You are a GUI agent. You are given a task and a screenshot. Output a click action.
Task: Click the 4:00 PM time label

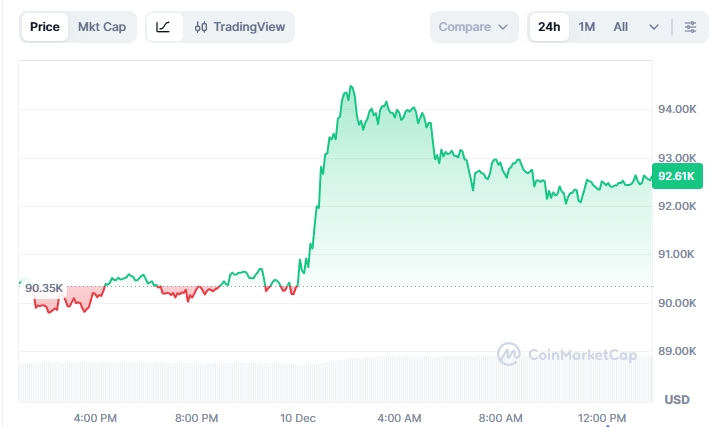pyautogui.click(x=96, y=416)
